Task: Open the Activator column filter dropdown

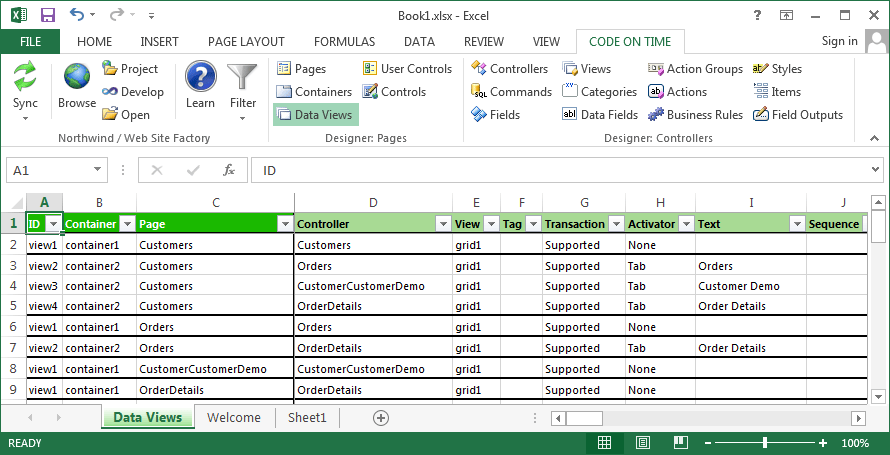Action: [687, 224]
